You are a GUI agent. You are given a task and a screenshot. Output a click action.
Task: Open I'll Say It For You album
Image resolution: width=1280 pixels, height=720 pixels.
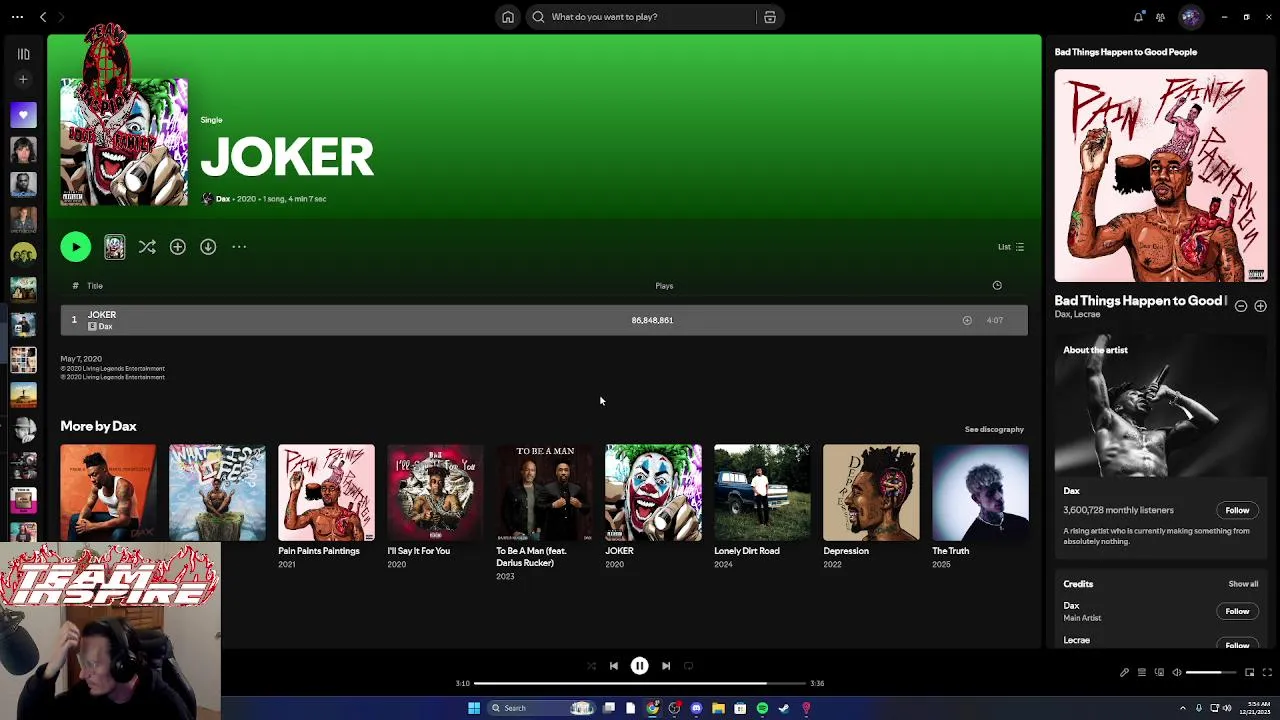point(435,506)
